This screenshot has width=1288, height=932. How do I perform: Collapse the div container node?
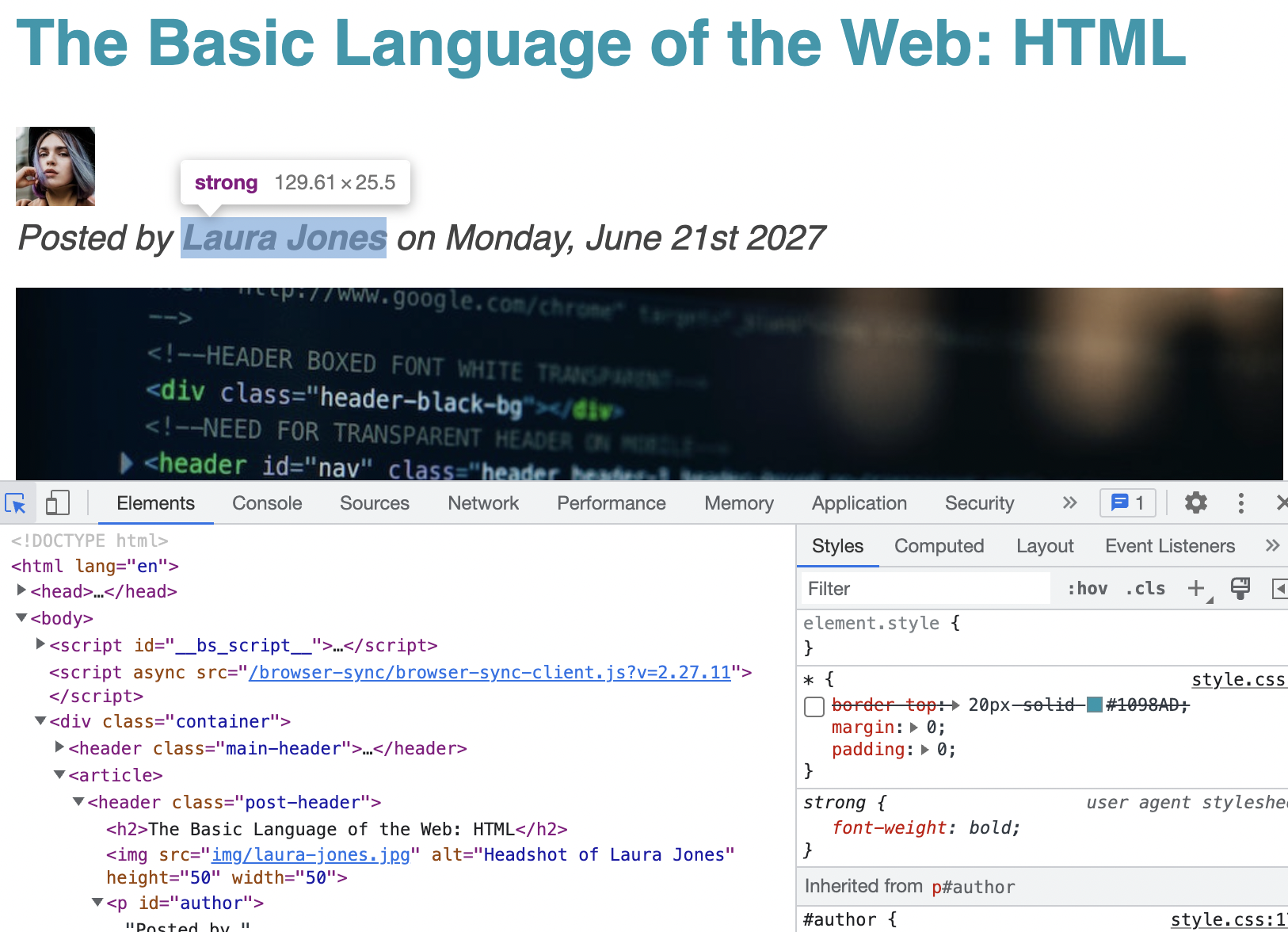click(x=40, y=720)
